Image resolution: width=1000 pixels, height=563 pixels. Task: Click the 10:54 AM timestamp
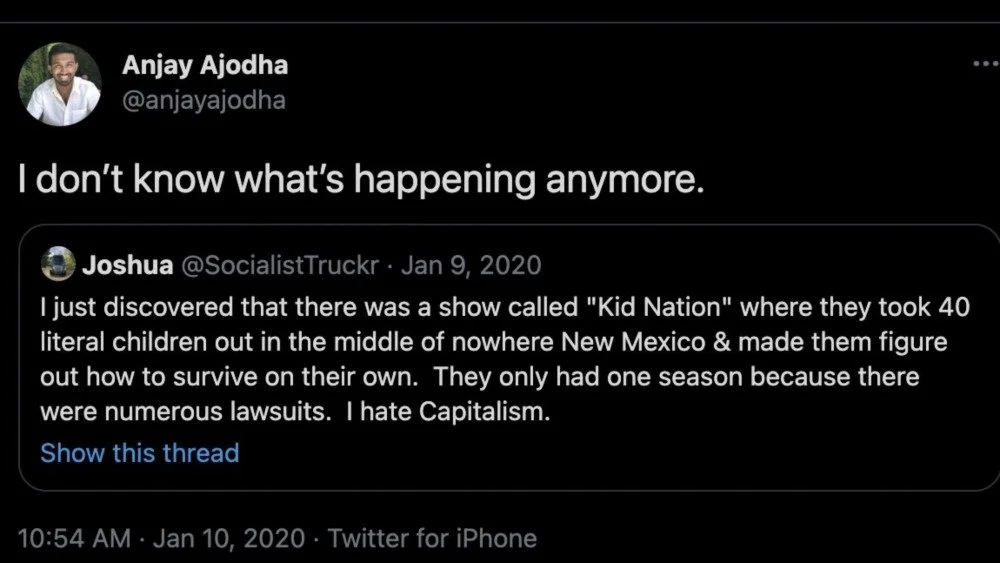74,538
